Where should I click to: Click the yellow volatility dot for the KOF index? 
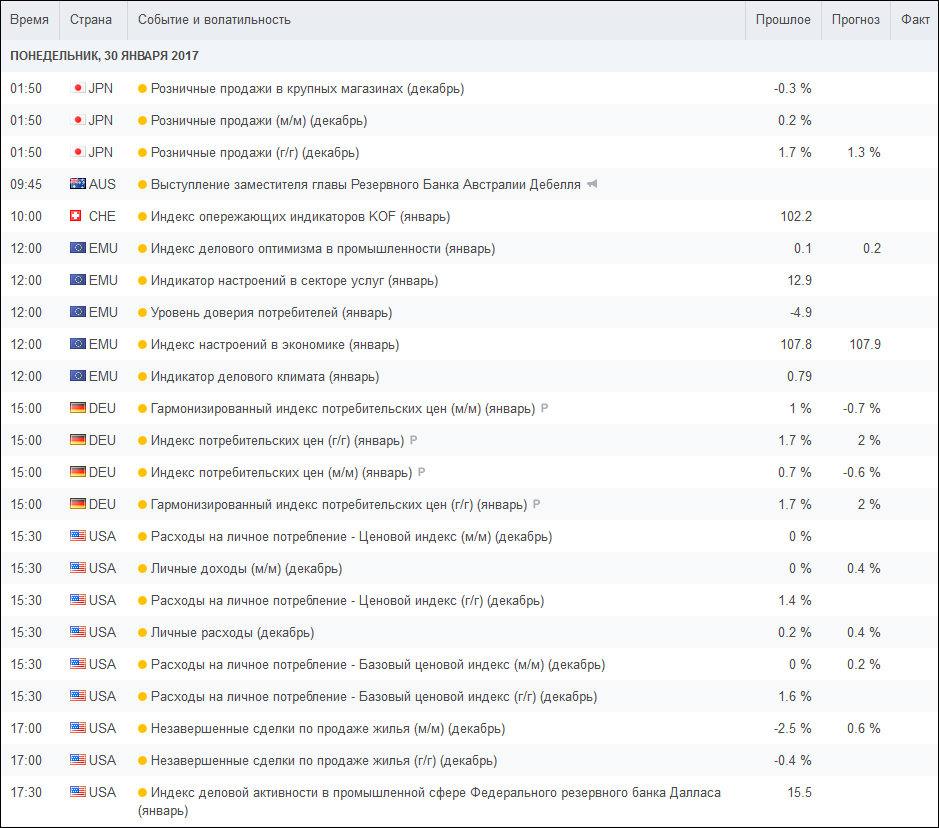click(x=142, y=216)
